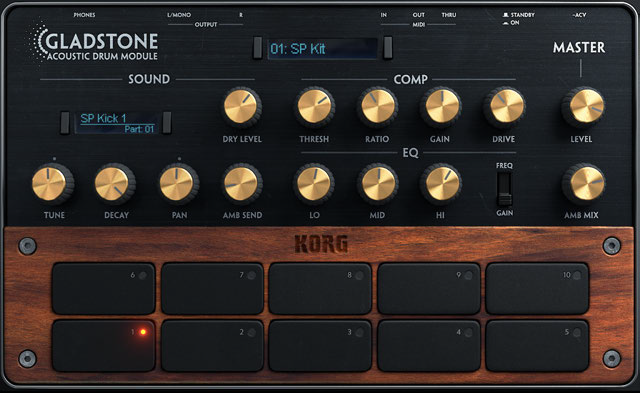Viewport: 640px width, 393px height.
Task: Click the master LEVEL knob
Action: [x=584, y=107]
